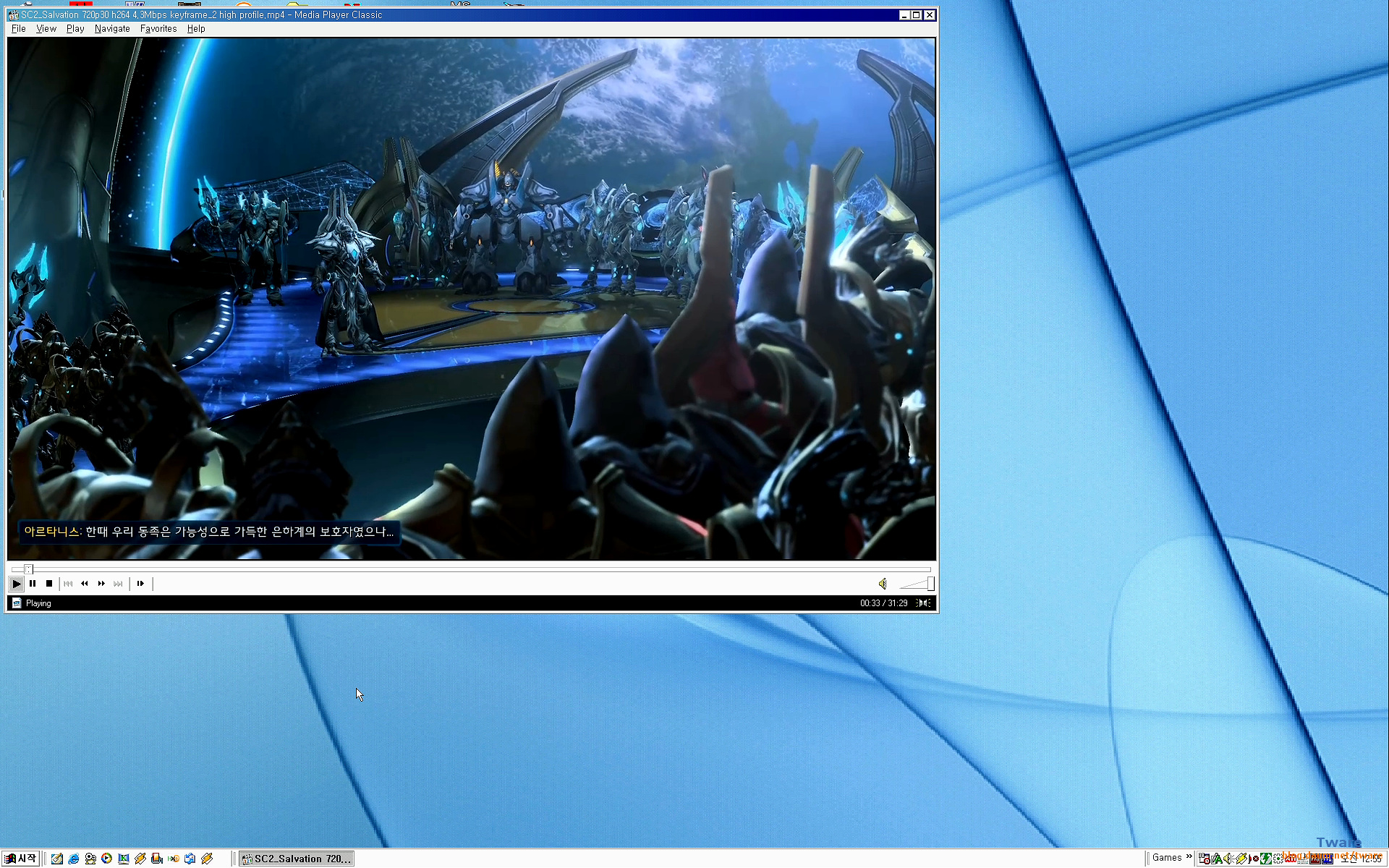Screen dimensions: 1389x868
Task: Click the yellow lightning bolt tray icon
Action: point(1241,859)
